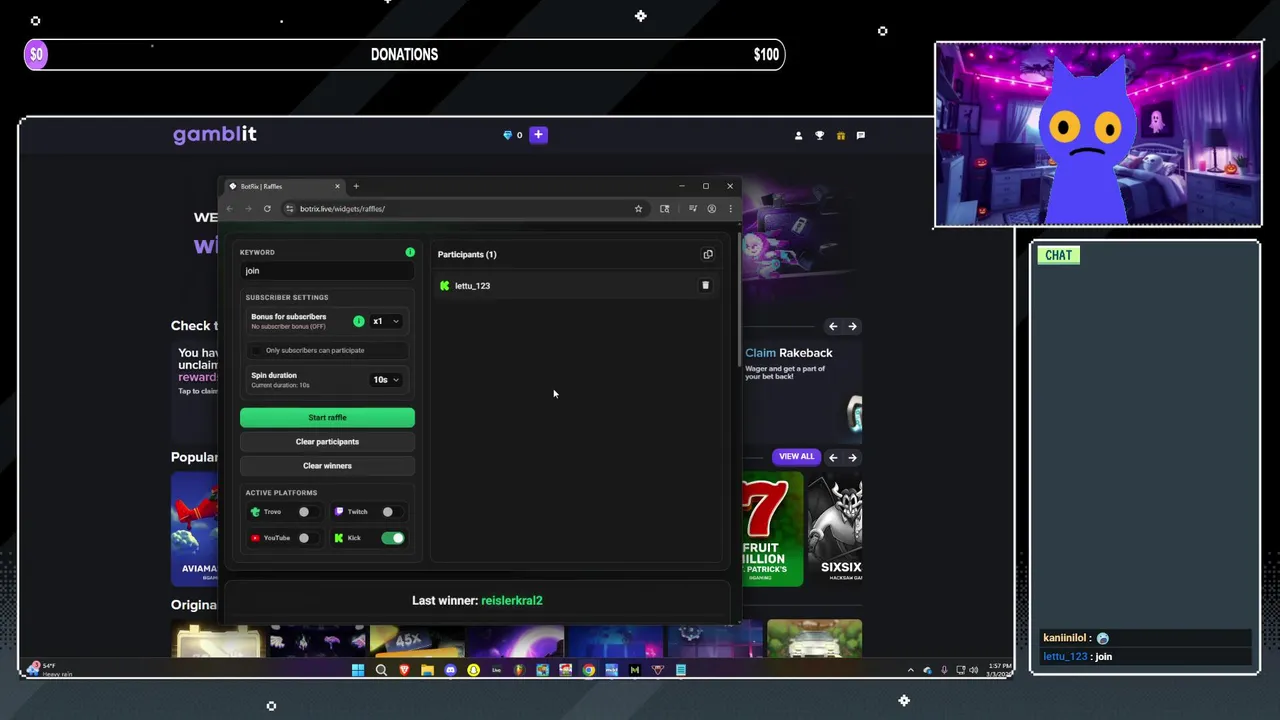
Task: Close the BotRix | Raffles tab
Action: click(337, 186)
